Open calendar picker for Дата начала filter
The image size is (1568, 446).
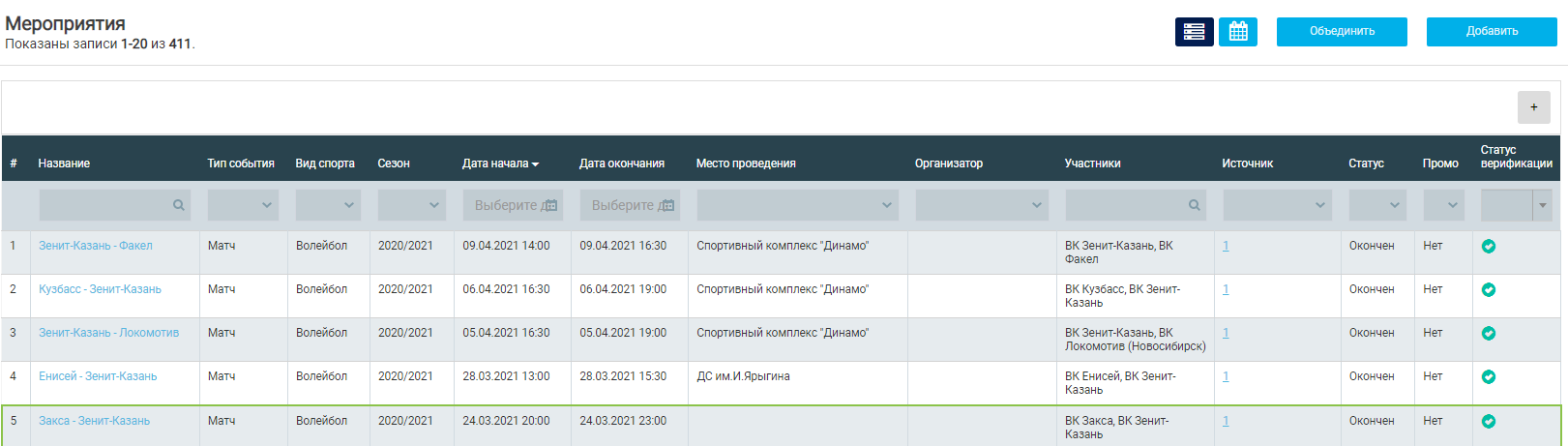(x=550, y=205)
